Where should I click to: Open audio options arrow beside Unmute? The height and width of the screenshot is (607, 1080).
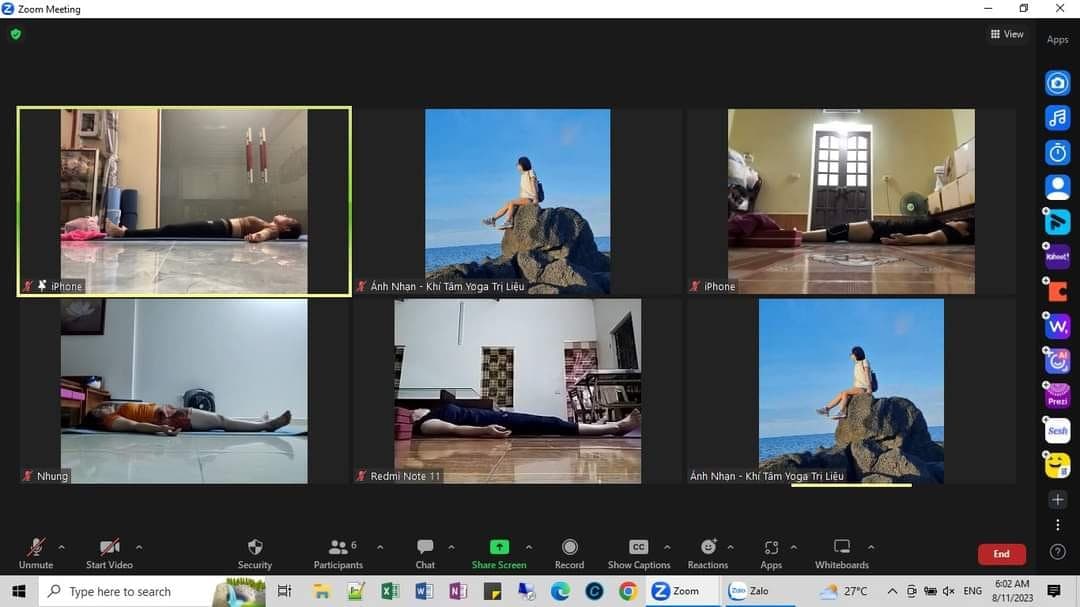pyautogui.click(x=61, y=547)
